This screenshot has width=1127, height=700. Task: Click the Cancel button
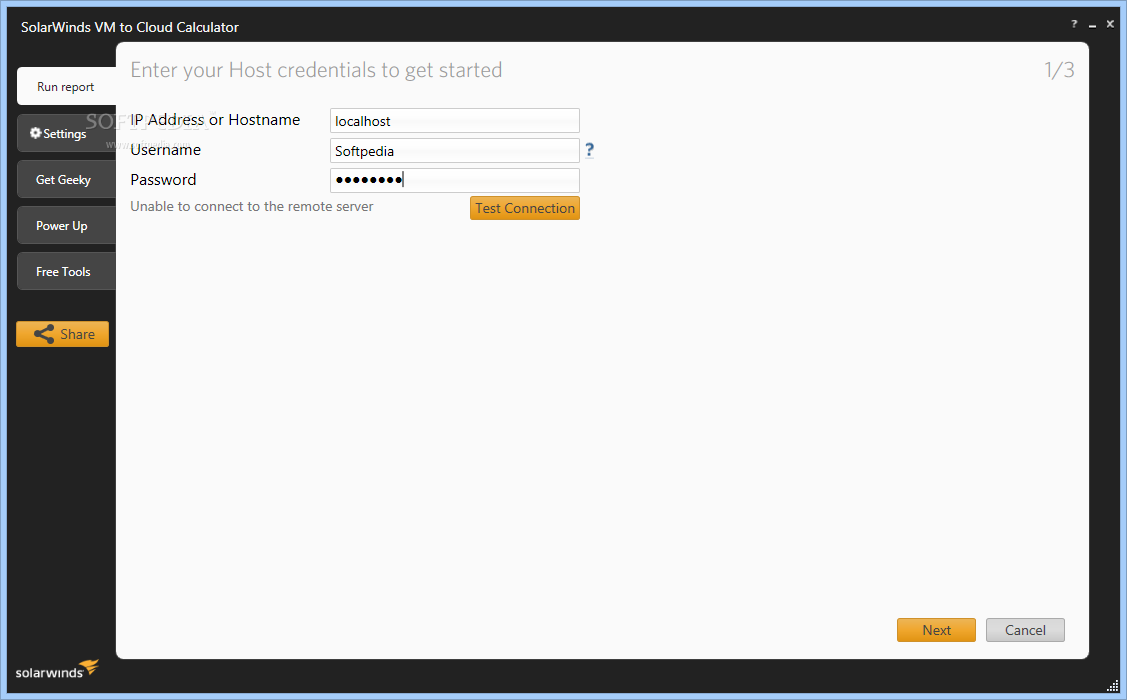click(x=1025, y=630)
